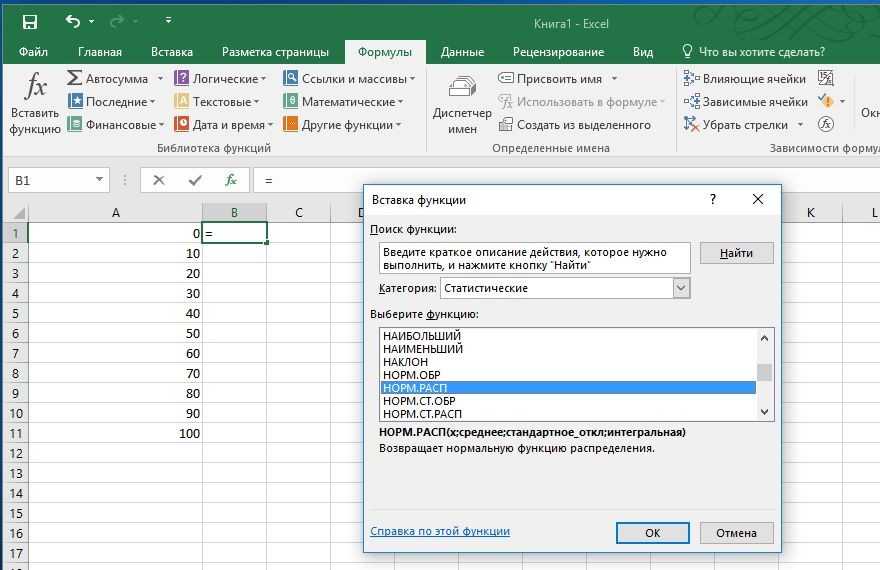Select column A header
The image size is (880, 570).
pos(116,213)
